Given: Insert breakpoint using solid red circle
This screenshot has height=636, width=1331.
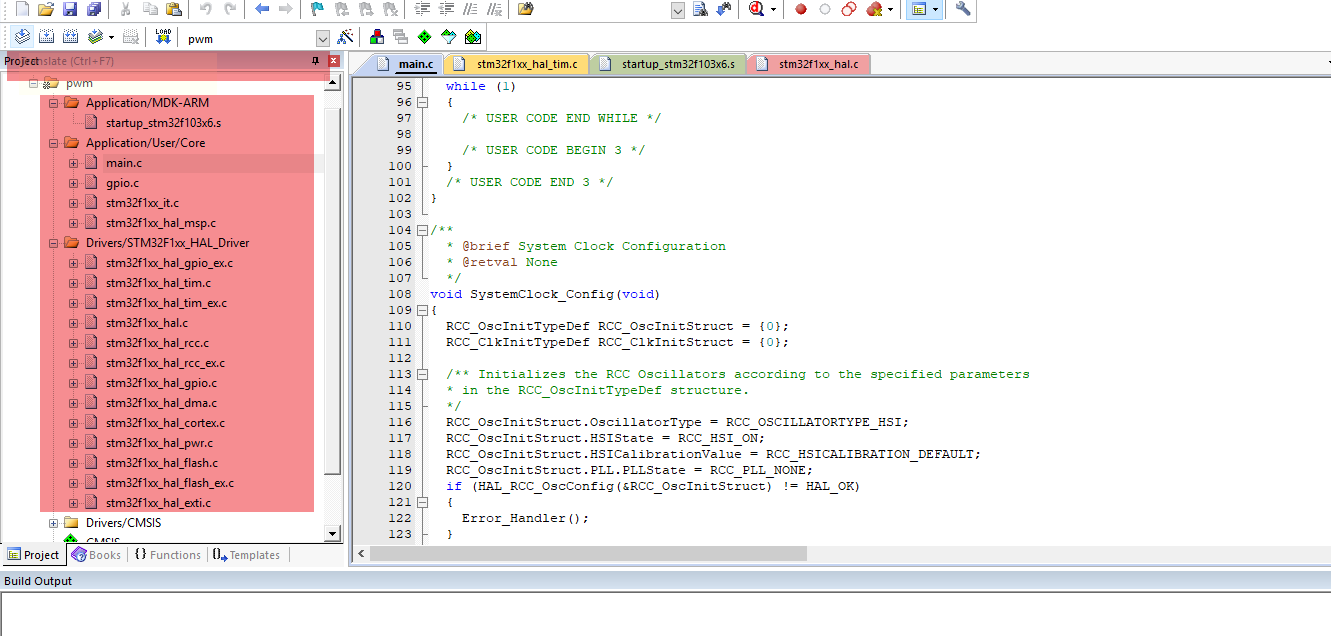Looking at the screenshot, I should [x=801, y=9].
